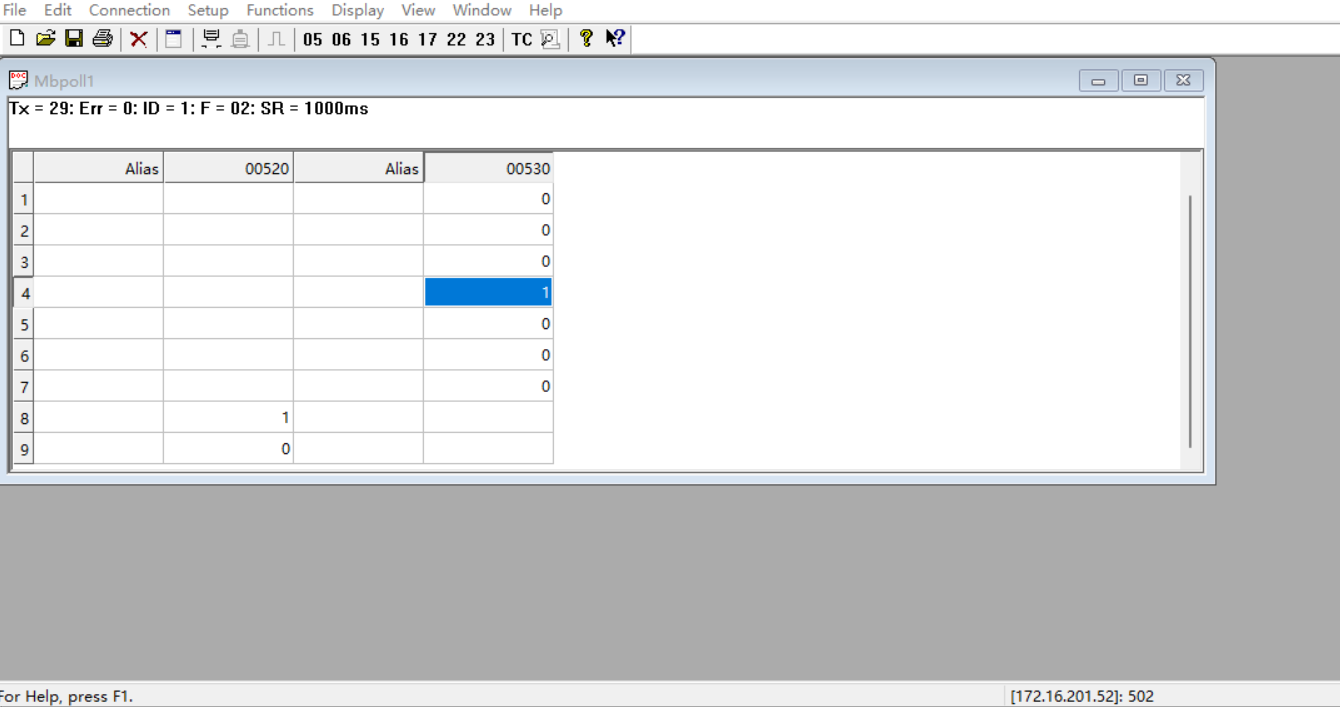Click the red X delete icon
Image resolution: width=1340 pixels, height=707 pixels.
(x=139, y=39)
